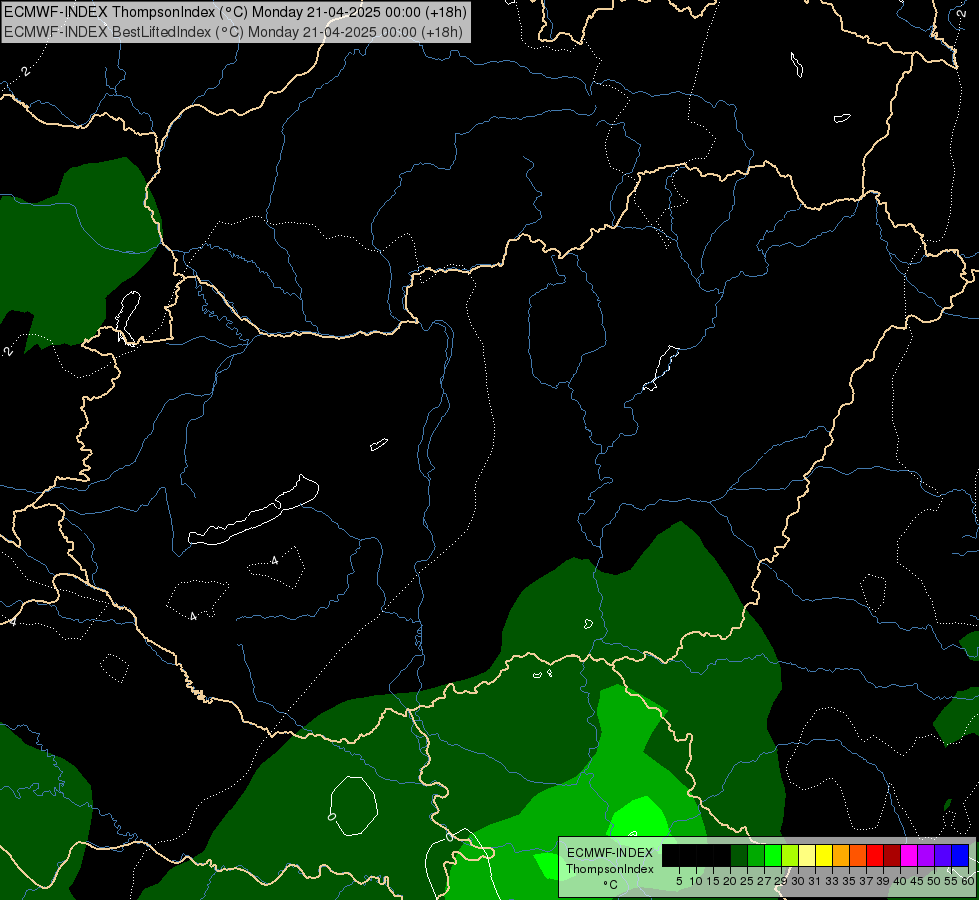Image resolution: width=979 pixels, height=900 pixels.
Task: Click the dark green 20-25 legend swatch
Action: [x=739, y=856]
